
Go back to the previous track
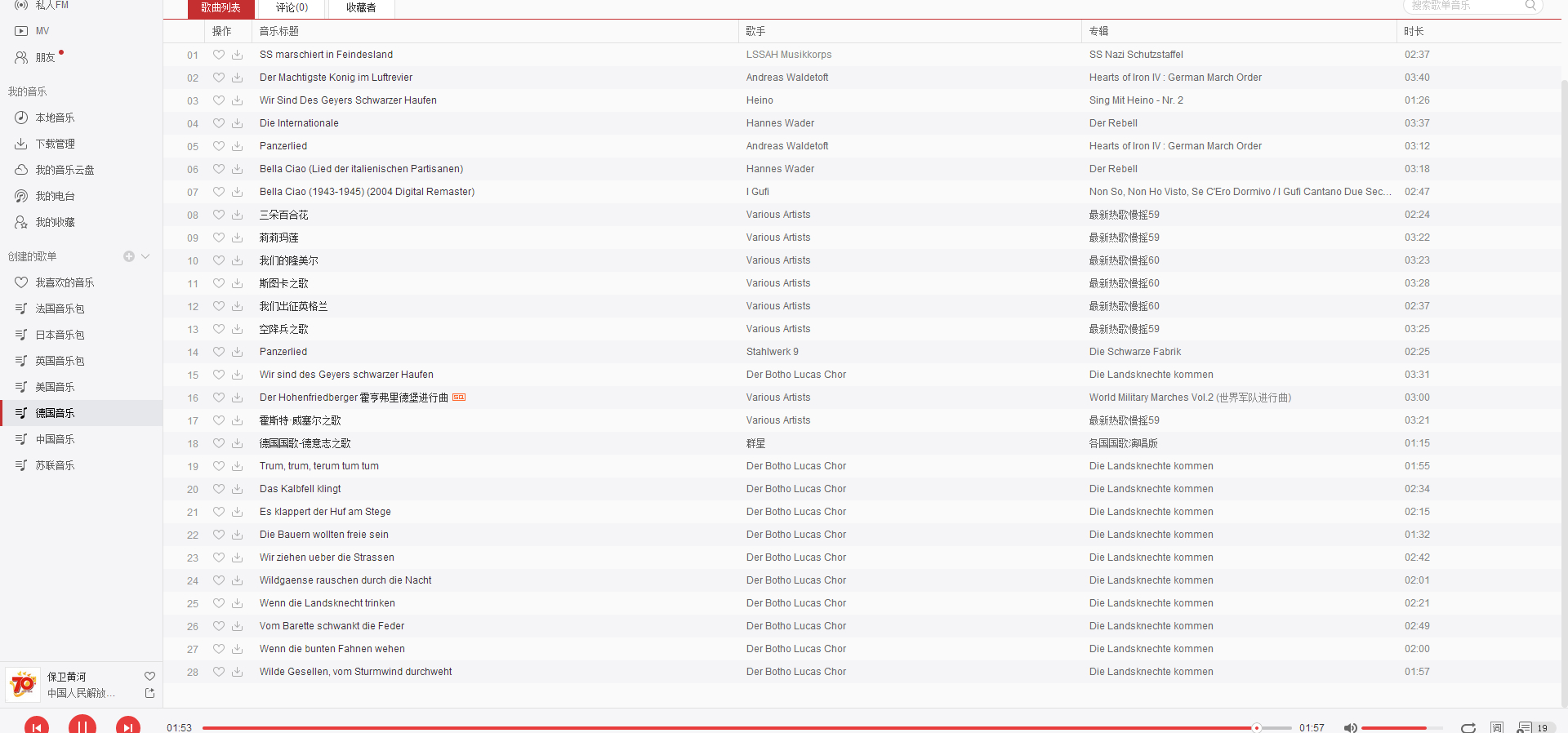click(x=36, y=726)
